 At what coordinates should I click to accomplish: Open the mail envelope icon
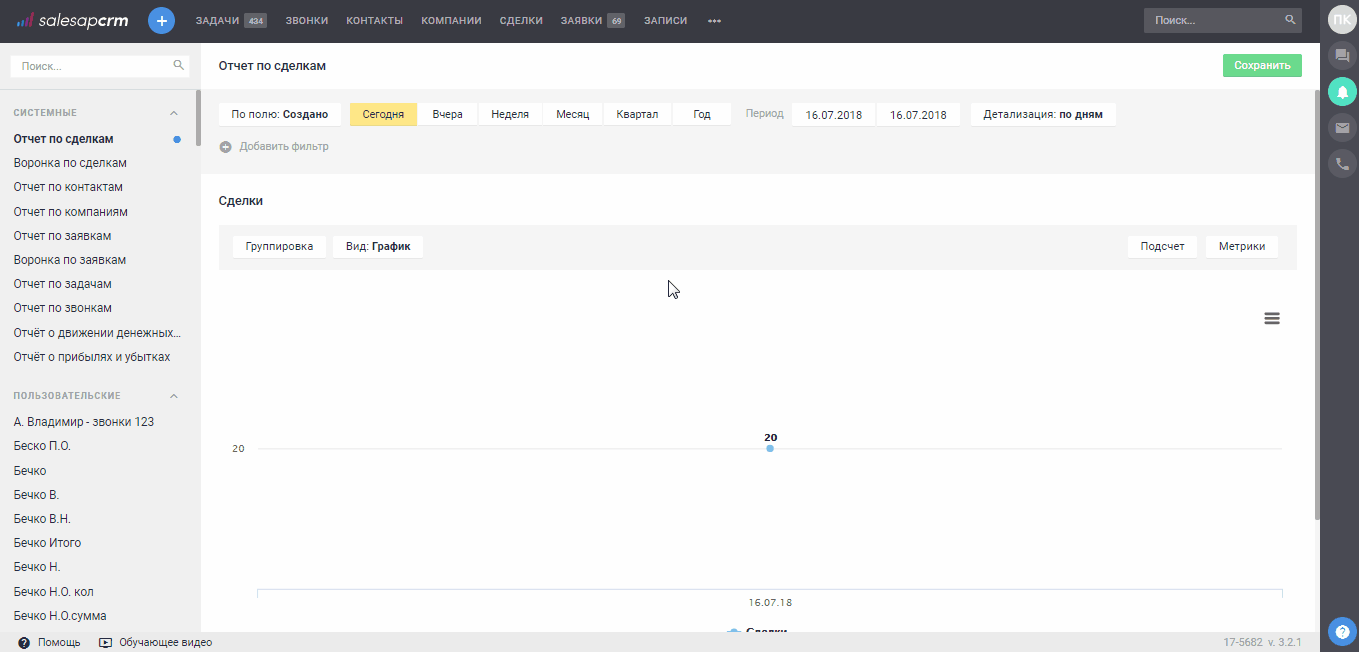click(1342, 128)
